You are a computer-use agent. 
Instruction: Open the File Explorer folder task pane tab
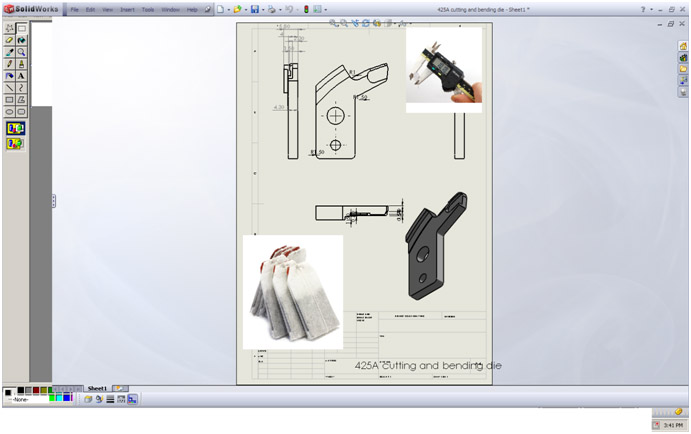(683, 69)
